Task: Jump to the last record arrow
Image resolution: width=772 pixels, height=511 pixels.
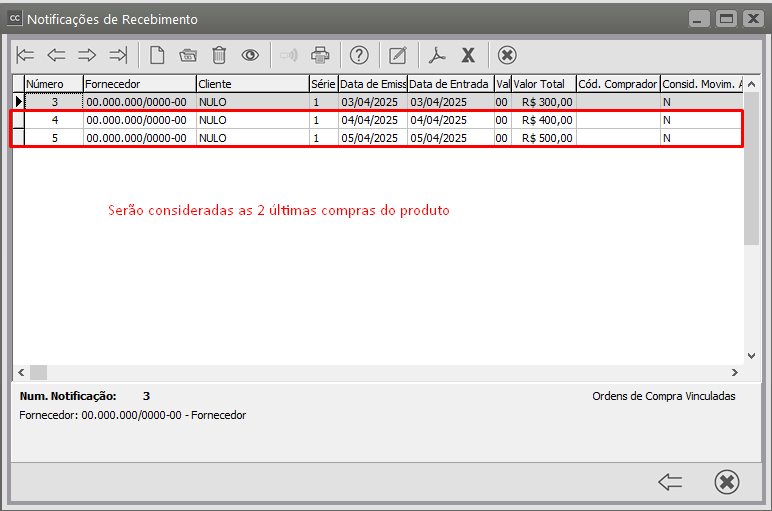Action: click(118, 55)
